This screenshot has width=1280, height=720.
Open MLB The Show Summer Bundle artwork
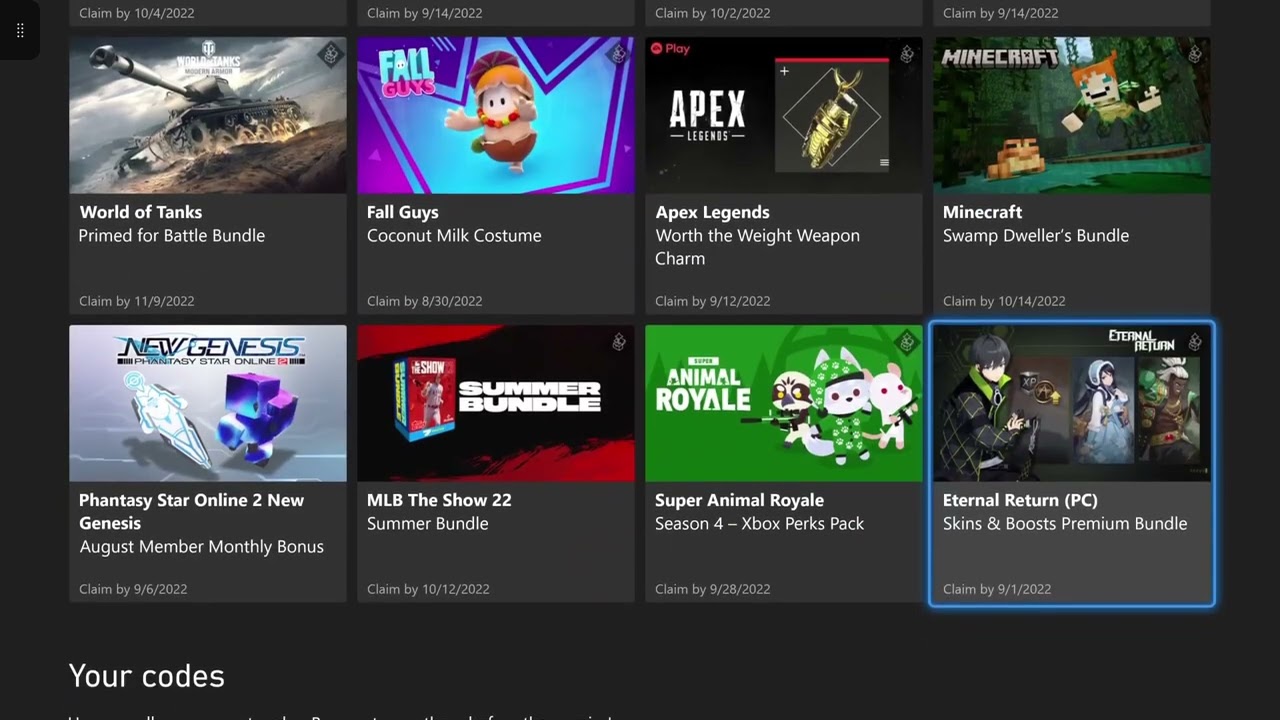point(496,403)
